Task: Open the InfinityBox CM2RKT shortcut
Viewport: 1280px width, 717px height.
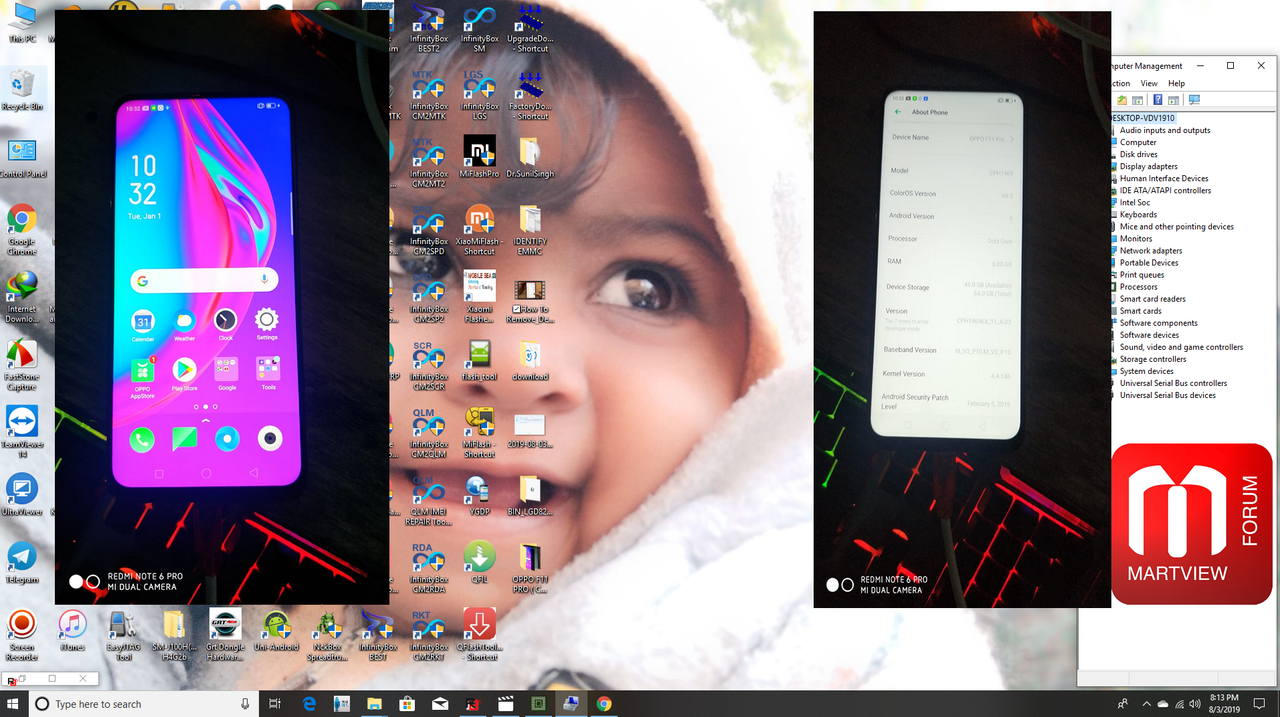Action: click(429, 636)
